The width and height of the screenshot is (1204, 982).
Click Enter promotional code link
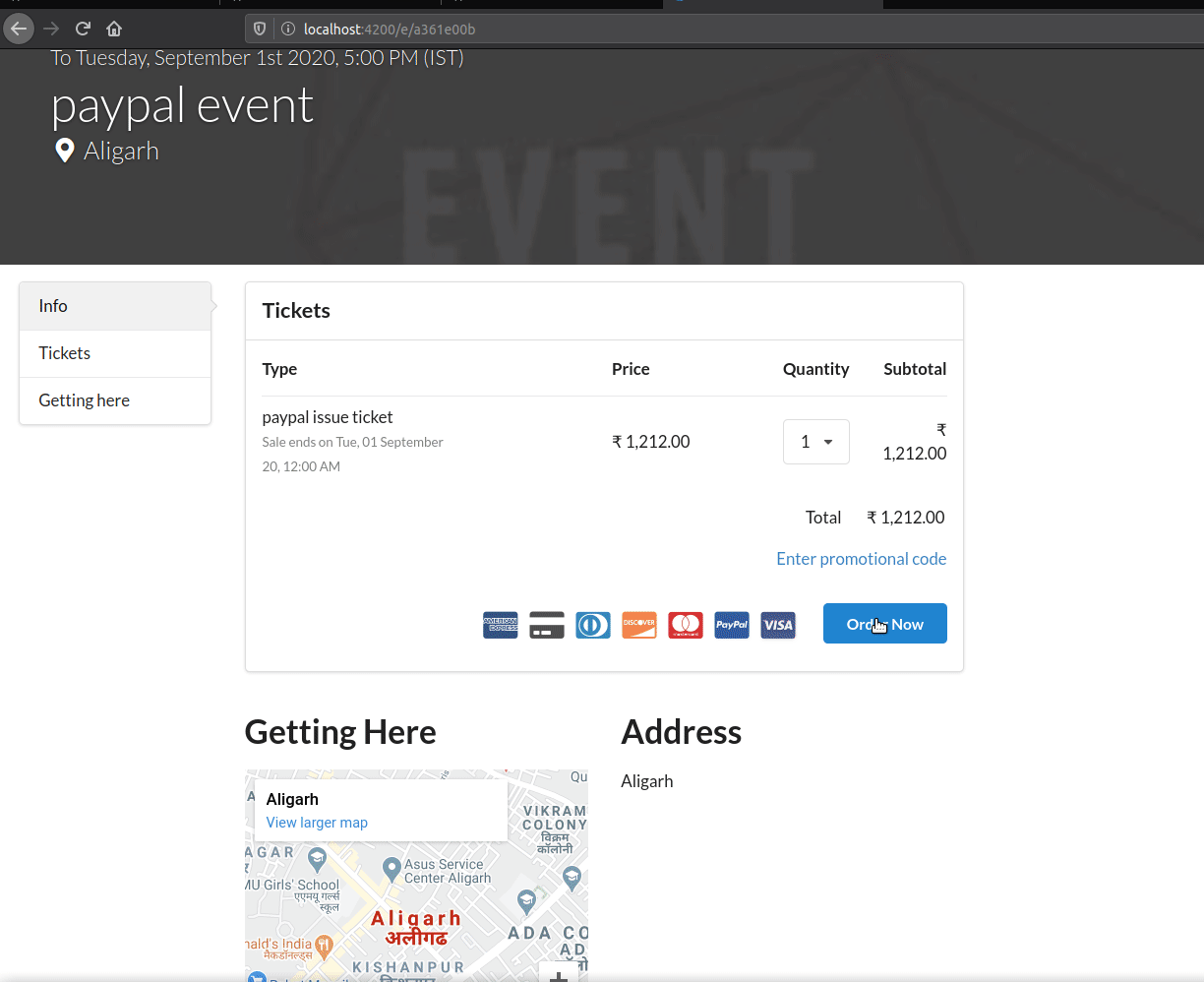click(x=862, y=559)
